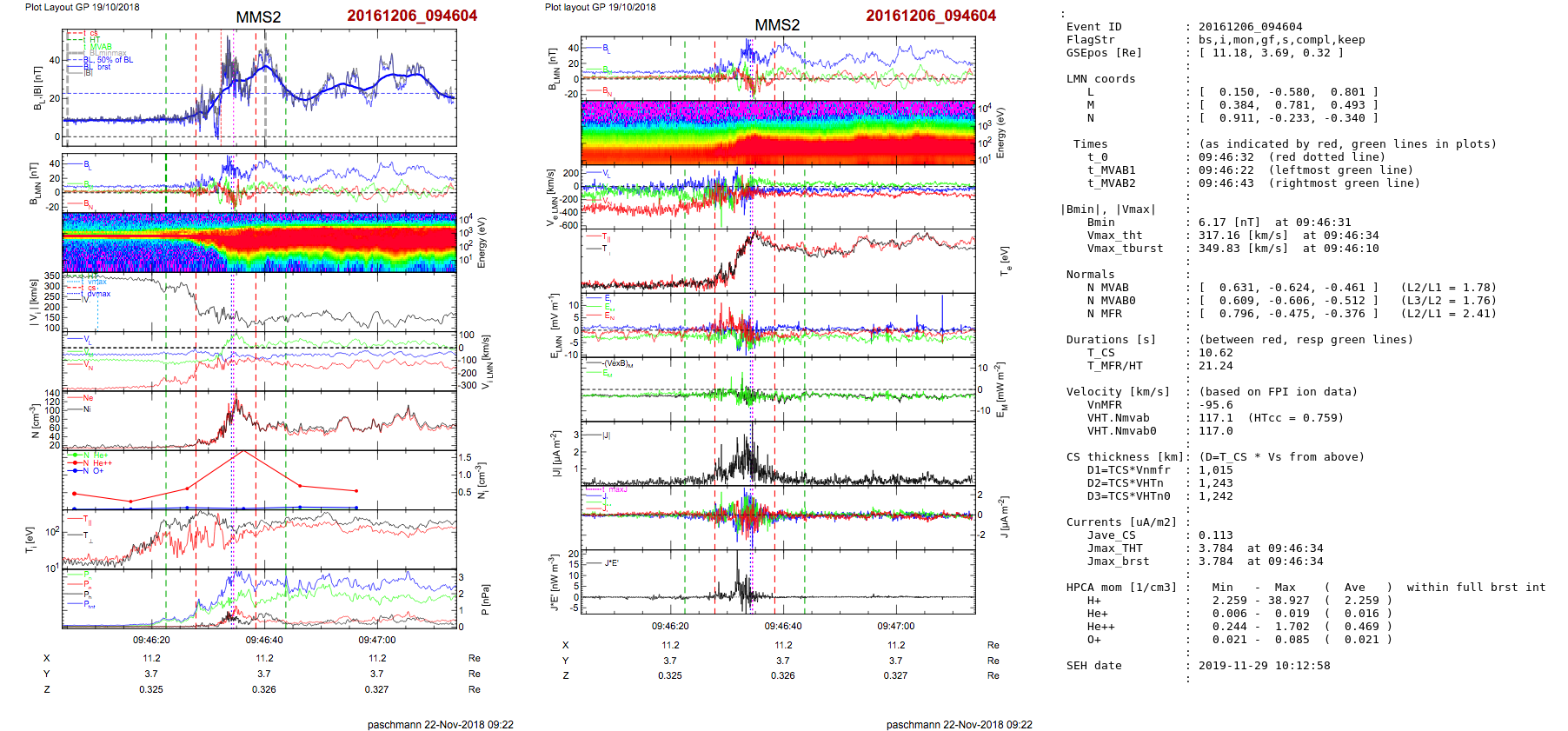This screenshot has width=1568, height=731.
Task: Click the N MFR normal vector row
Action: tap(1287, 314)
